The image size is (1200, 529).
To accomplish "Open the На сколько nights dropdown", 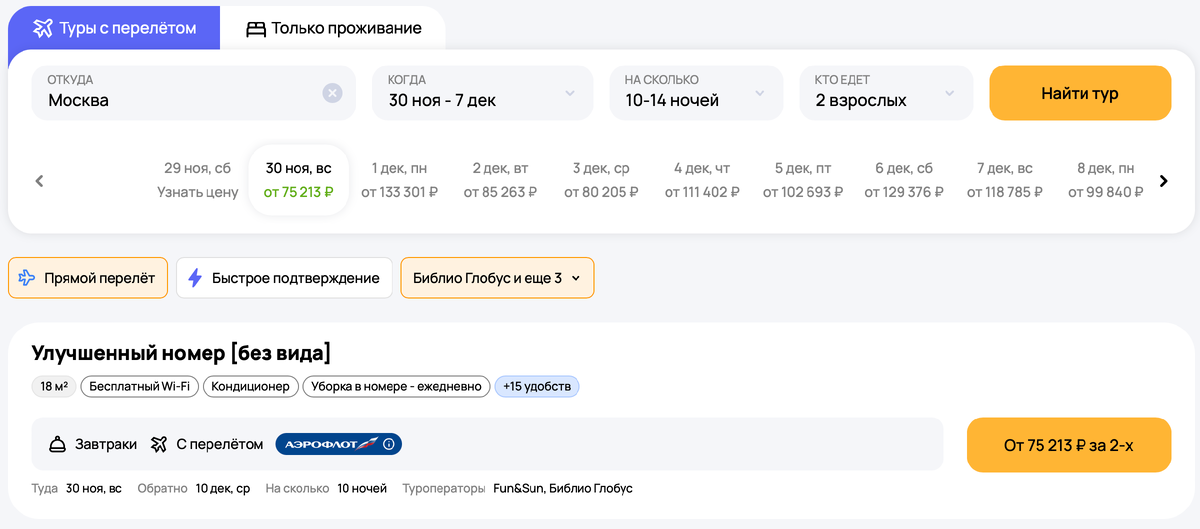I will coord(696,93).
